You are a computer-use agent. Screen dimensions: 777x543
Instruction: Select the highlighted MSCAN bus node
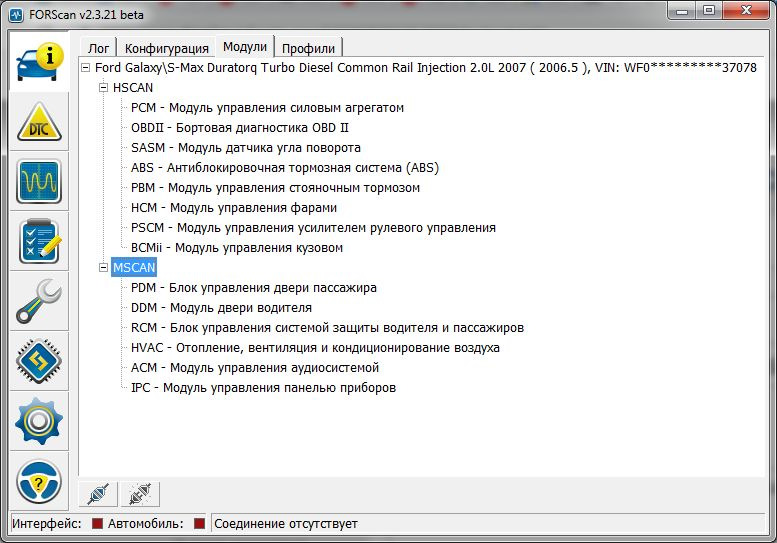point(134,268)
